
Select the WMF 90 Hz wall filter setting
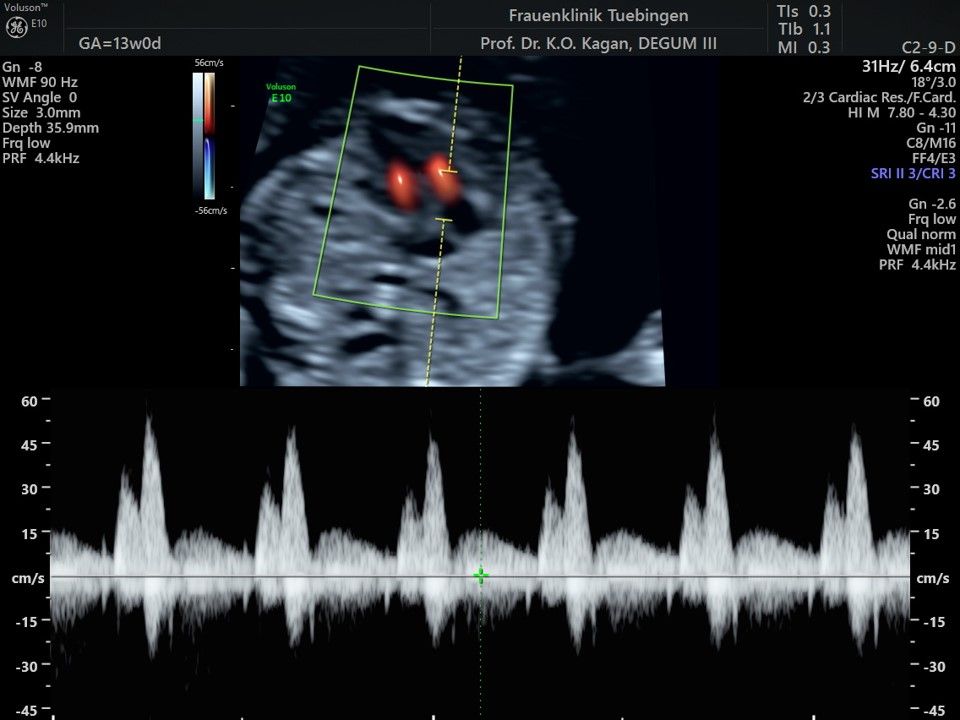coord(40,82)
